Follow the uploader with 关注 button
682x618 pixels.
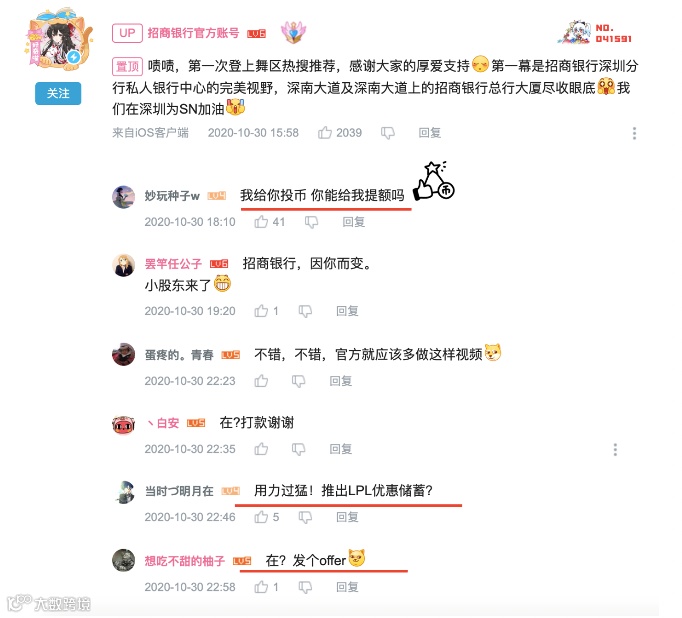[58, 93]
